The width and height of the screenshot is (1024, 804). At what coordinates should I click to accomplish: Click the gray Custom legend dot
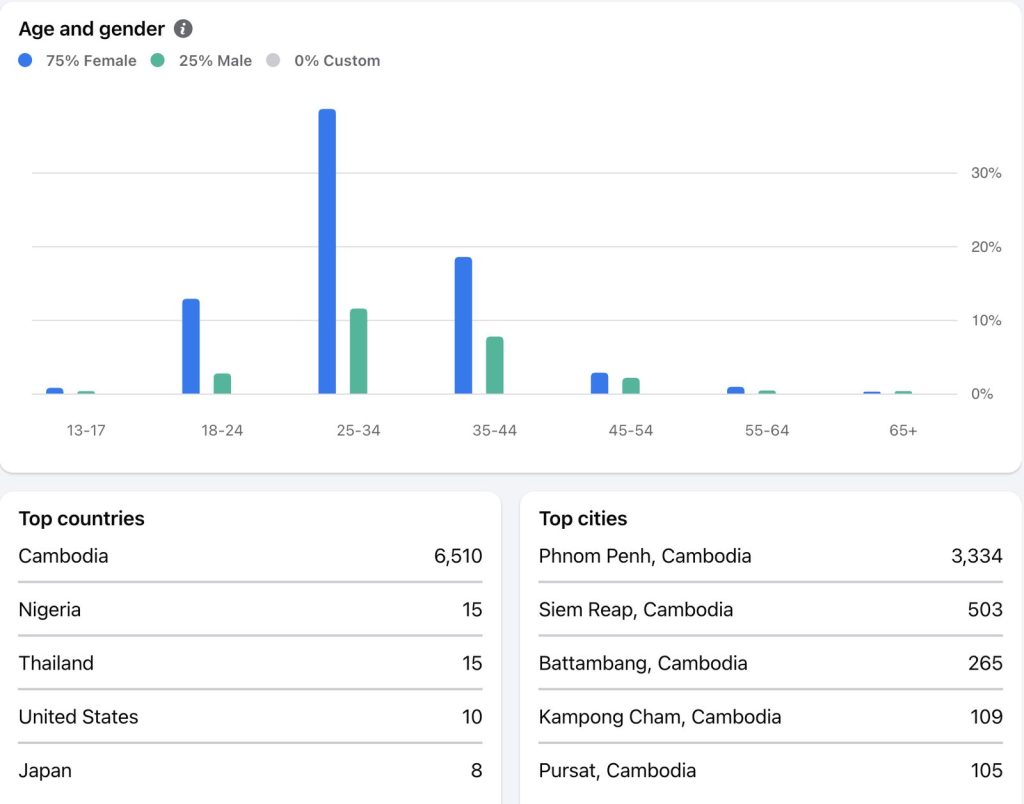(273, 60)
